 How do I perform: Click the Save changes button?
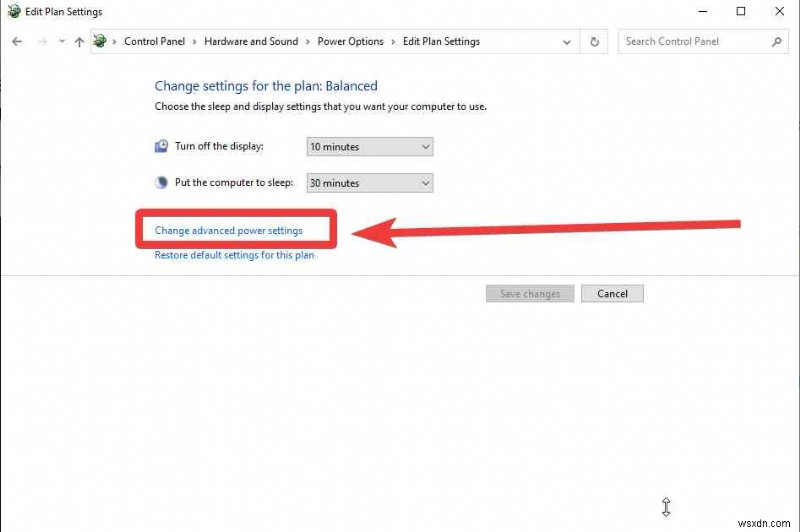[x=530, y=293]
